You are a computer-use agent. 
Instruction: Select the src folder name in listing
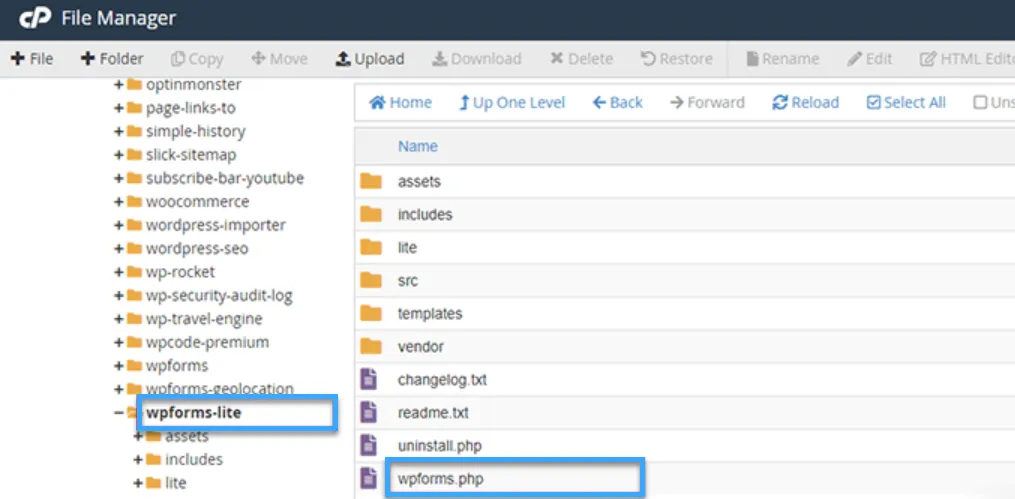(408, 281)
